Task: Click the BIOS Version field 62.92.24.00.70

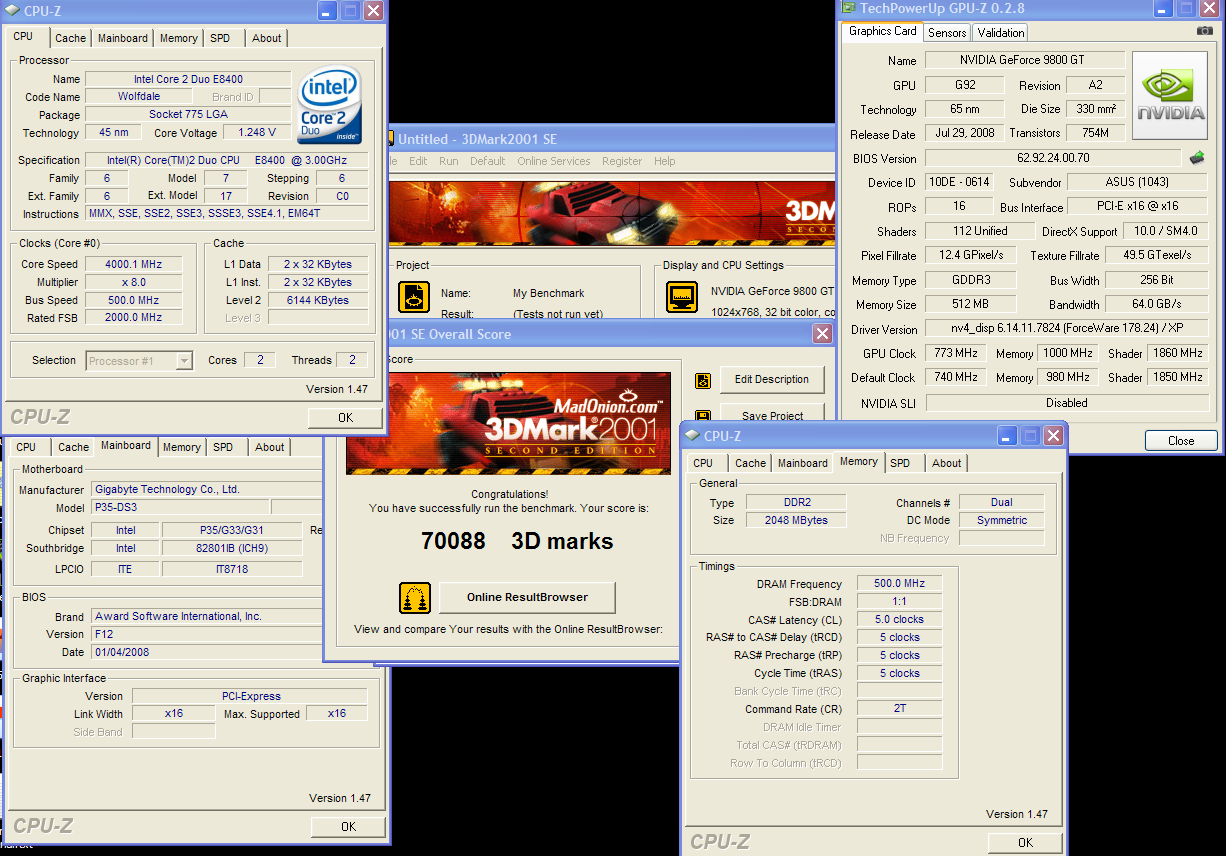Action: click(x=1052, y=158)
